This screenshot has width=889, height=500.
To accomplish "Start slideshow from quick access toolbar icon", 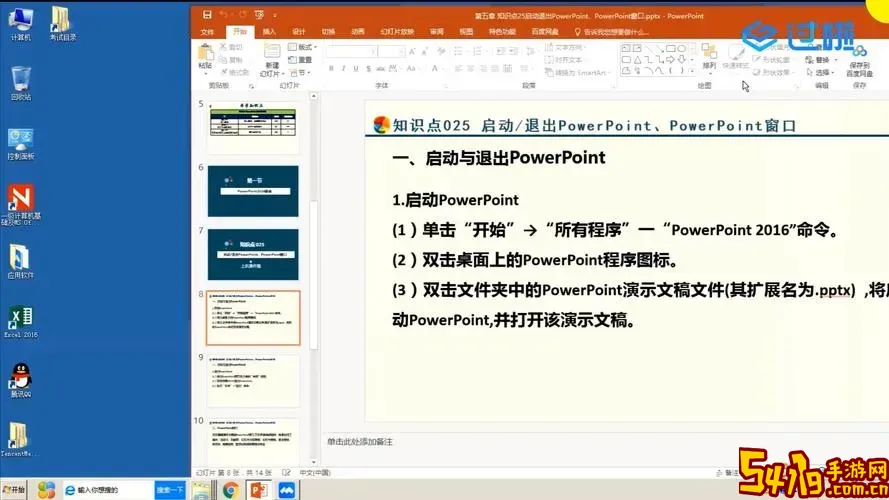I will click(x=260, y=15).
